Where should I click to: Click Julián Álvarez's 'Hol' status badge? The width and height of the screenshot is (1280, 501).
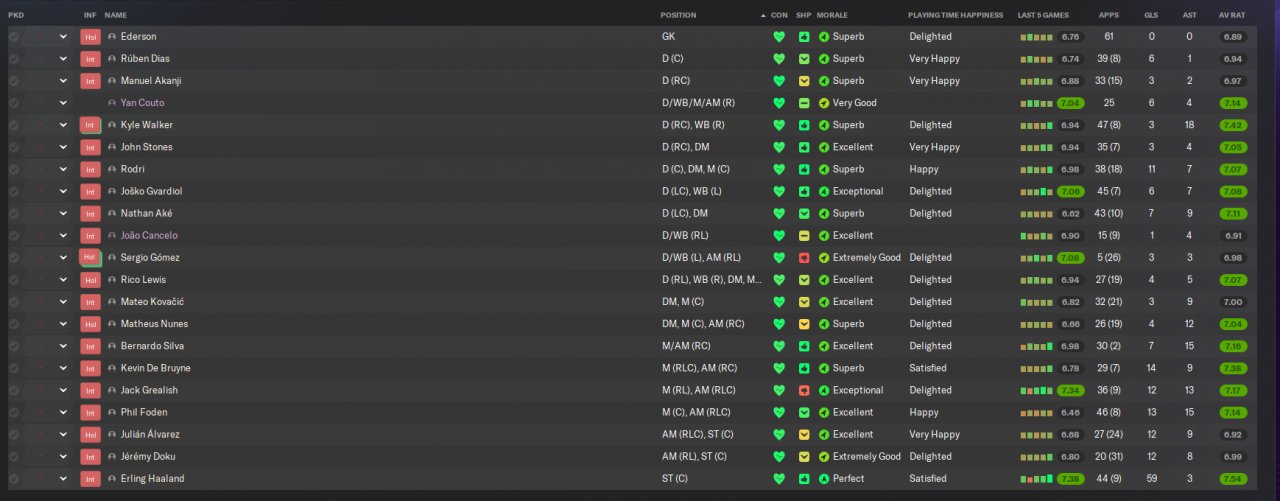90,435
